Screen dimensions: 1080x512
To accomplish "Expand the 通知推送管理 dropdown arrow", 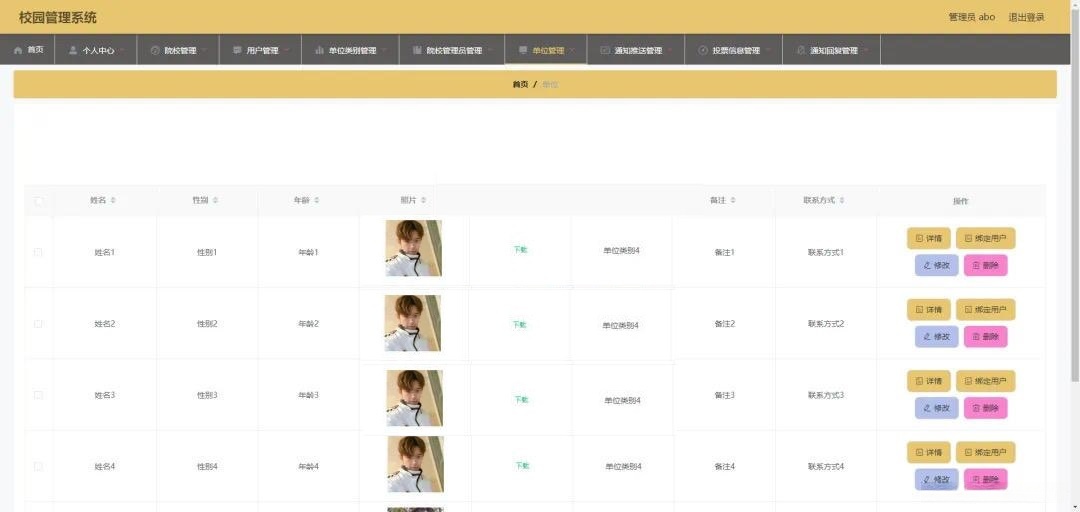I will 669,50.
